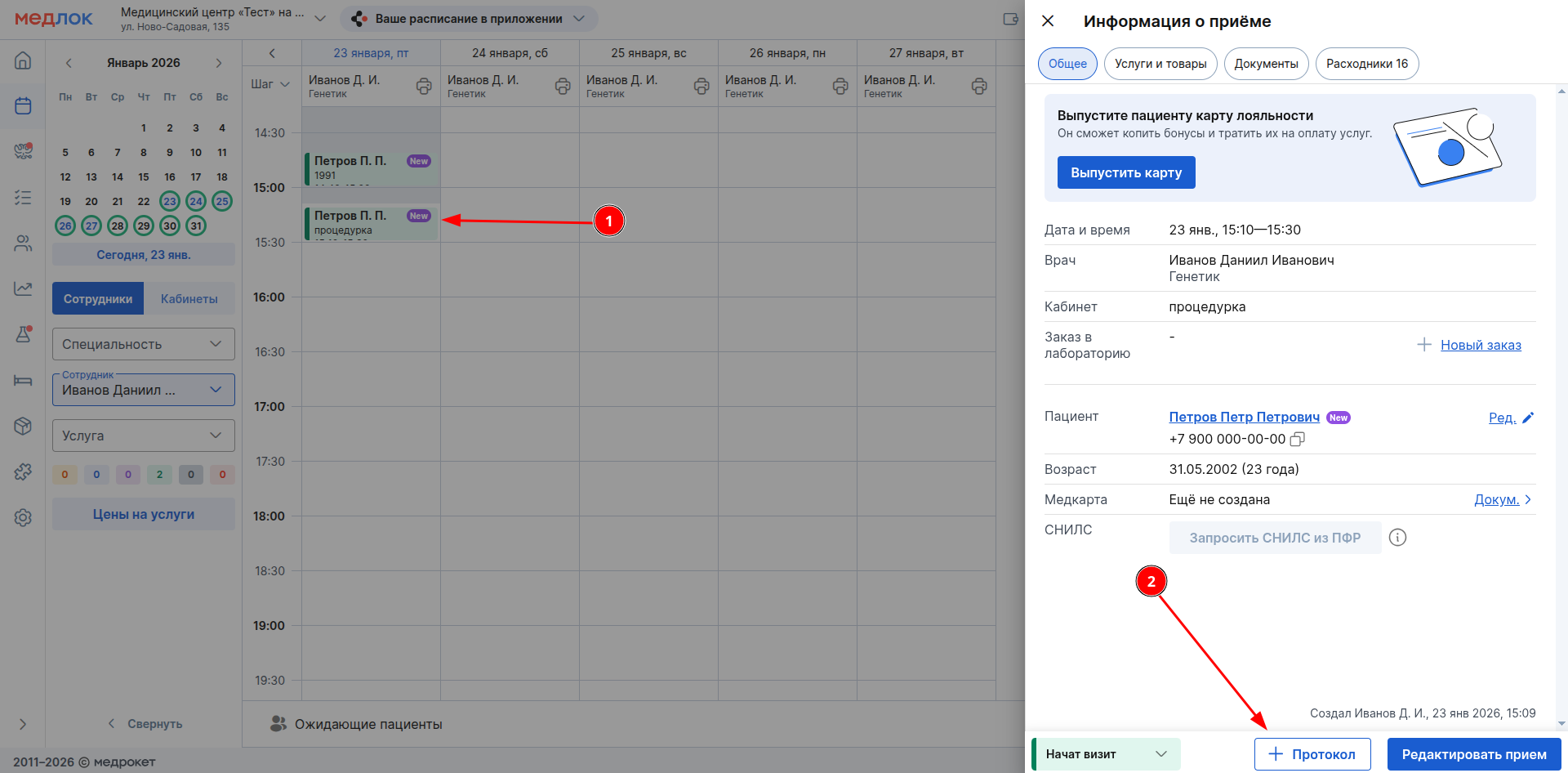Open the home icon in sidebar
The image size is (1568, 773).
[23, 60]
